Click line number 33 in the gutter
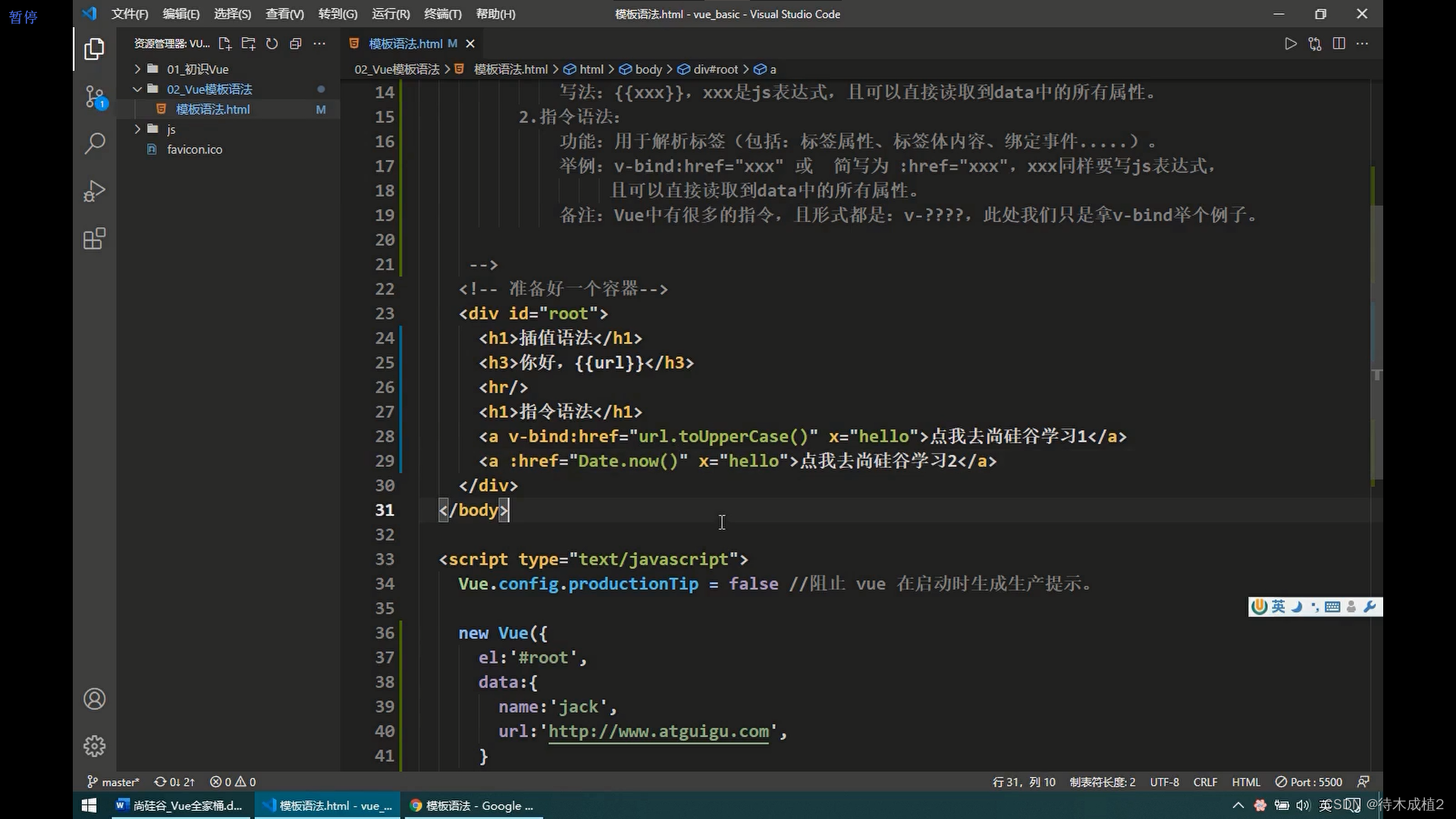 click(x=384, y=559)
